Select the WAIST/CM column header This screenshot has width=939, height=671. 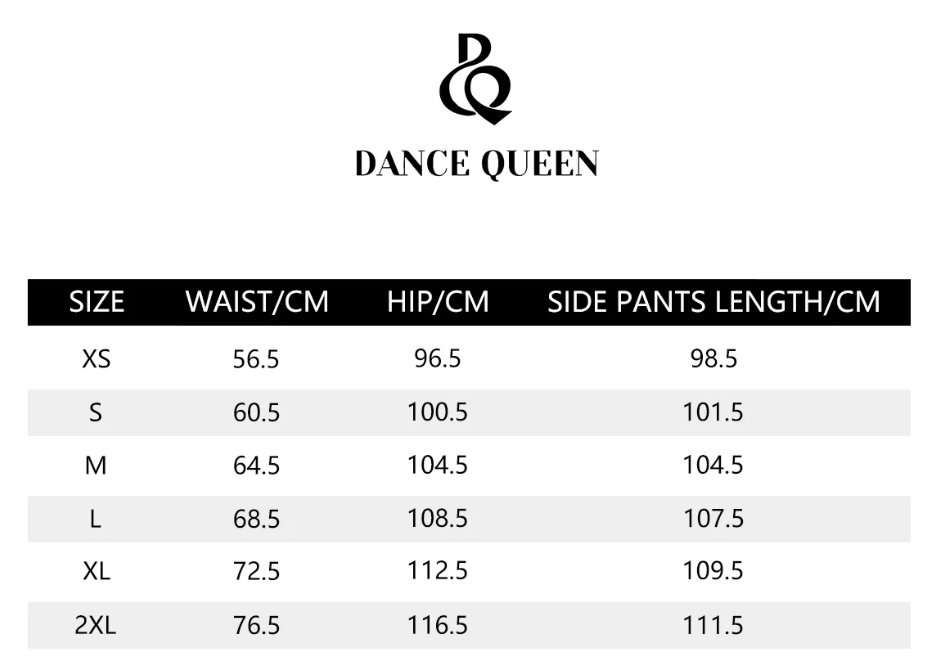pos(257,302)
